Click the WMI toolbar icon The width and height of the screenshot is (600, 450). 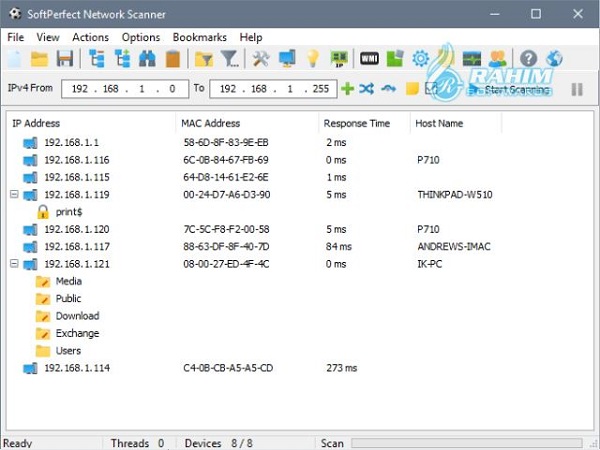pos(369,59)
